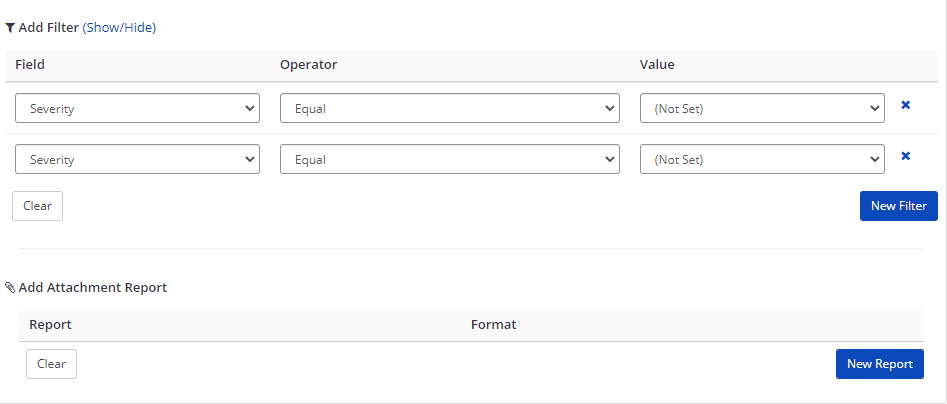Expand the second row's Equal operator dropdown
947x404 pixels.
click(x=449, y=159)
